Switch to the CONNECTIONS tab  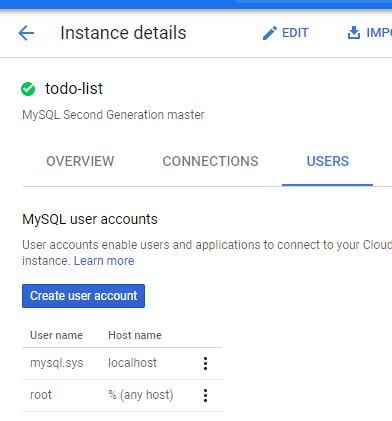point(210,161)
